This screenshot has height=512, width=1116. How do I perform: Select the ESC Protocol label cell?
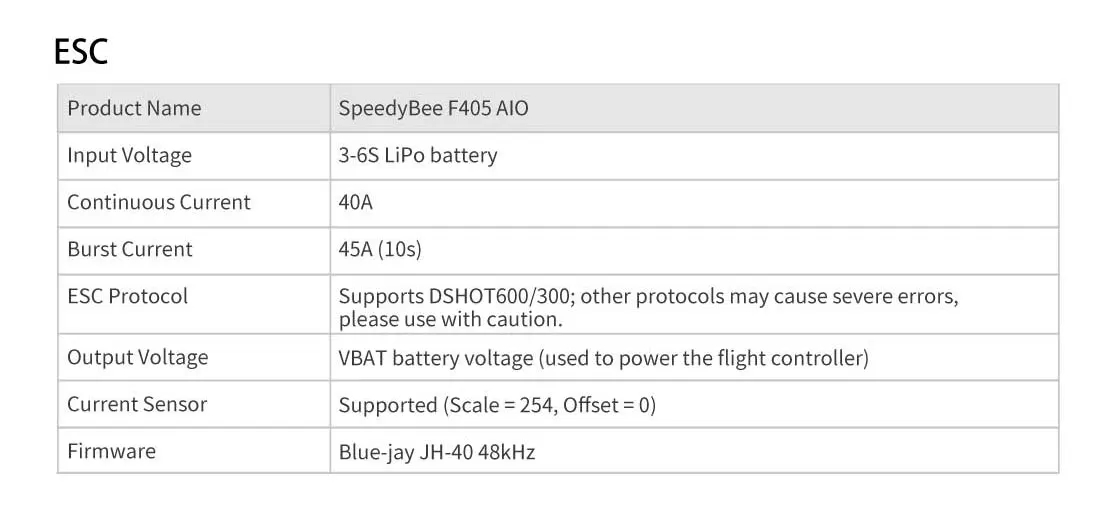(127, 296)
